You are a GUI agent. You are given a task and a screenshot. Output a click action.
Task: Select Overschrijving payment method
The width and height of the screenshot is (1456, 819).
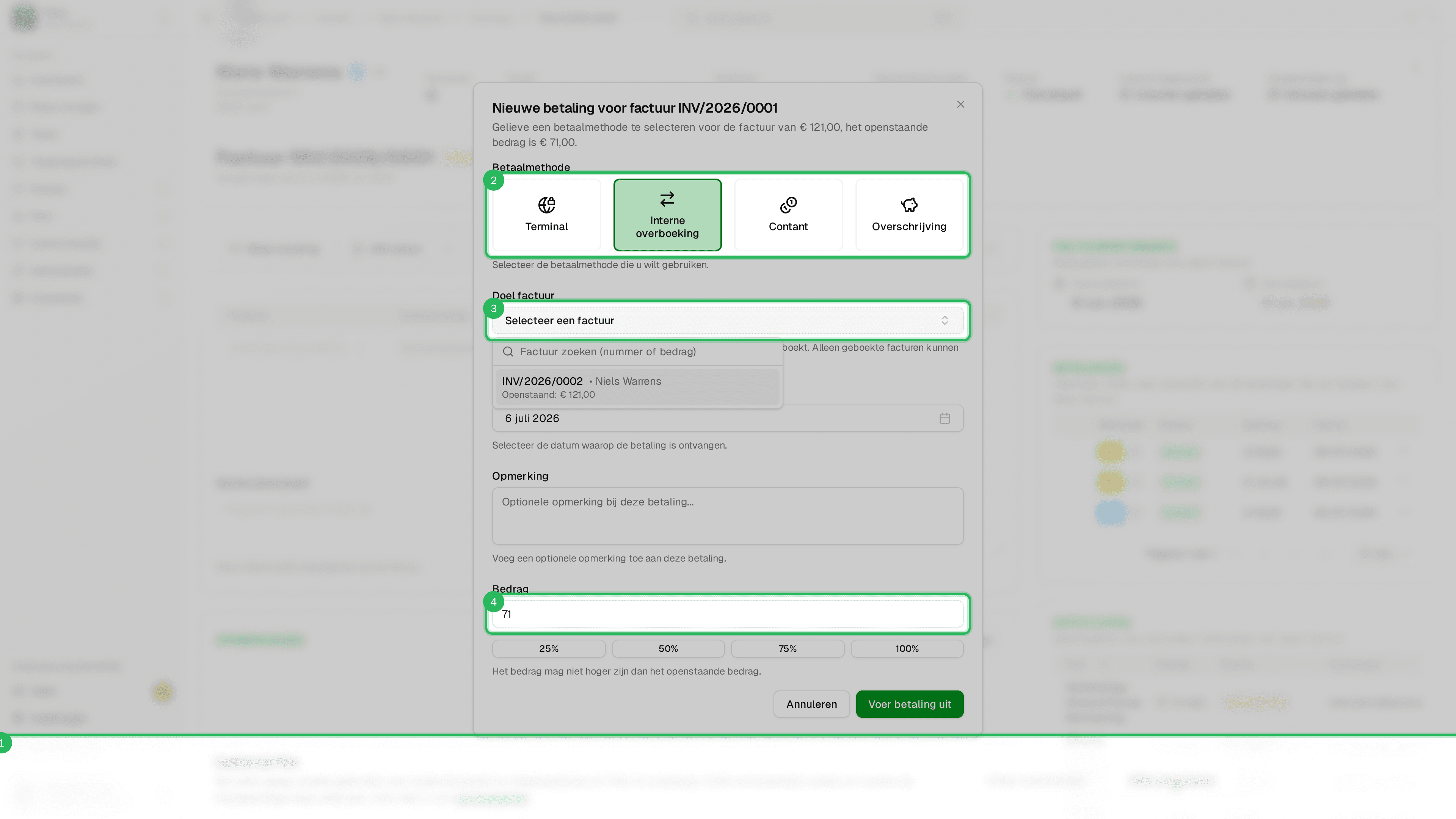pyautogui.click(x=909, y=215)
